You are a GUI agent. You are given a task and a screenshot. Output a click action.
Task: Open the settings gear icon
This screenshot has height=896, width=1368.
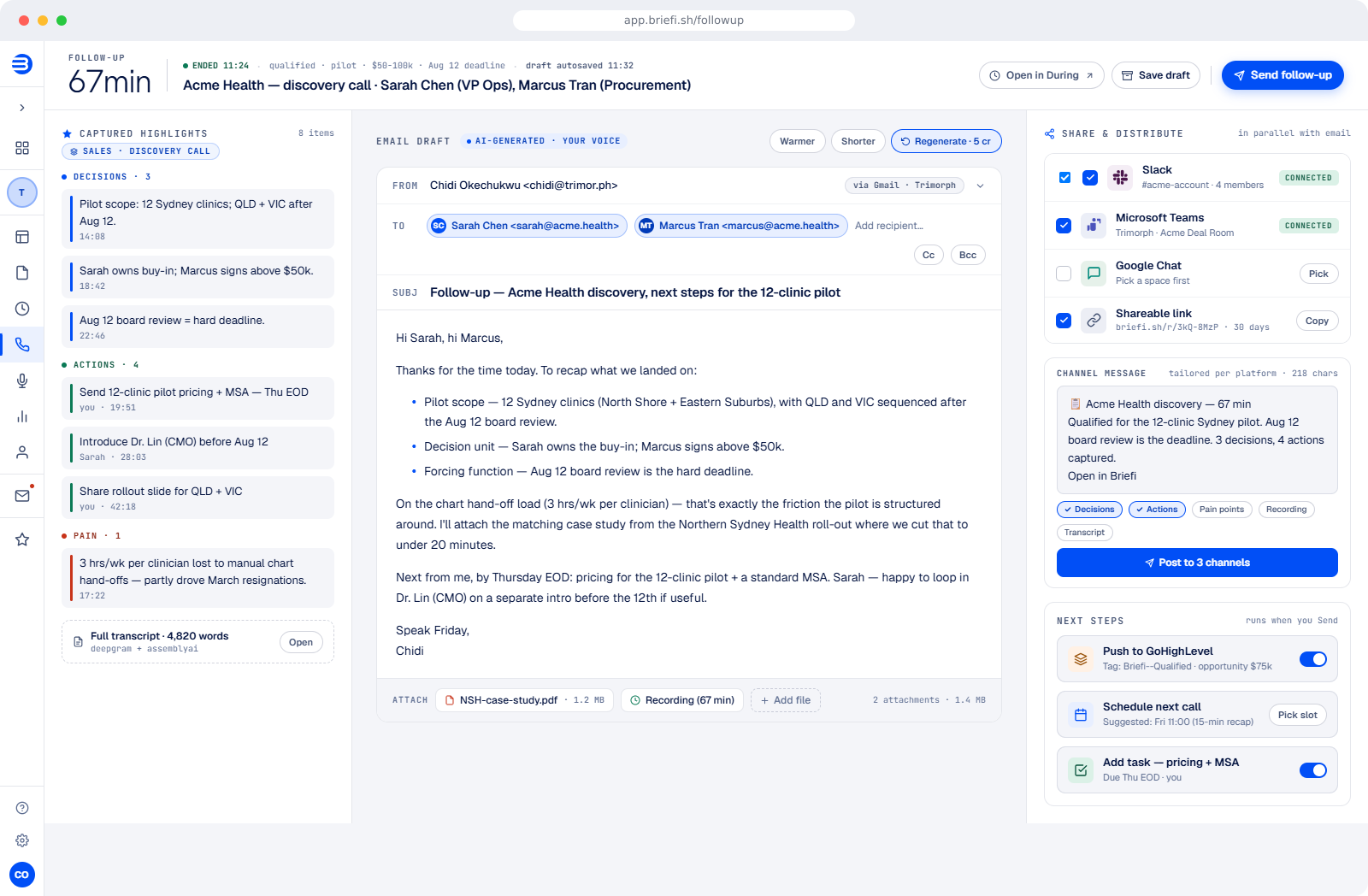(x=22, y=840)
